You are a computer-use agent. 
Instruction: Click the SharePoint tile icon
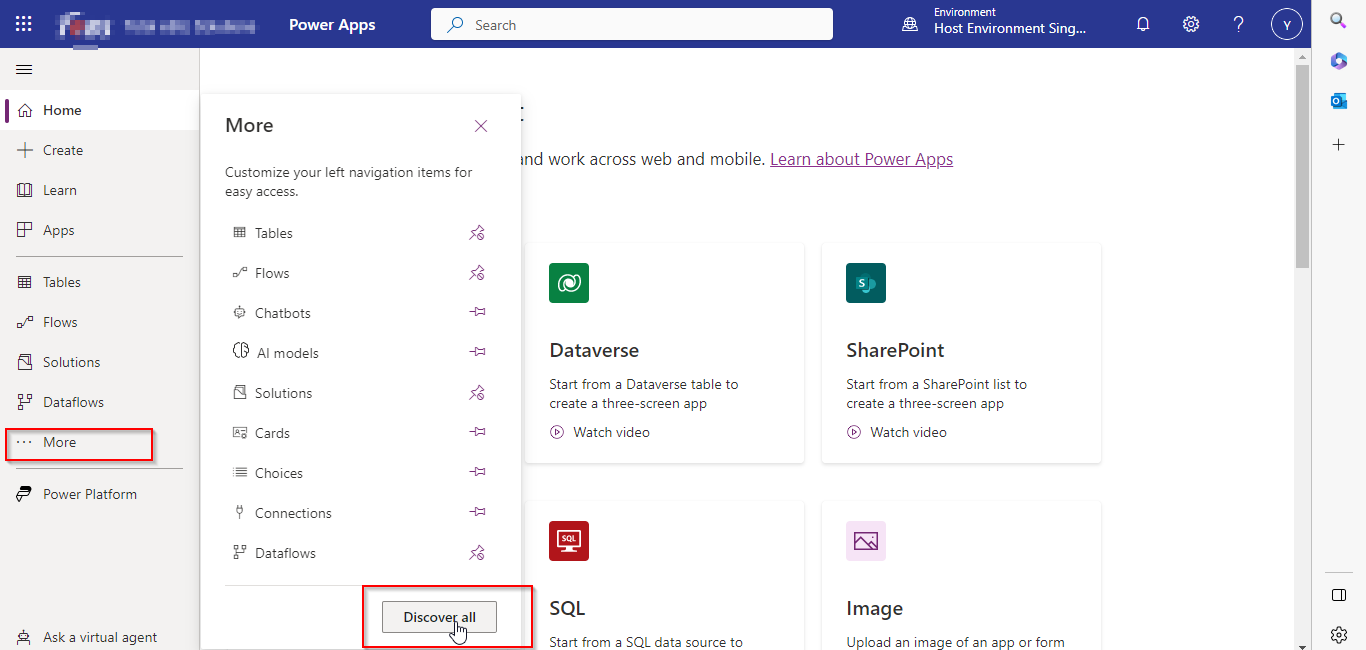pos(866,283)
